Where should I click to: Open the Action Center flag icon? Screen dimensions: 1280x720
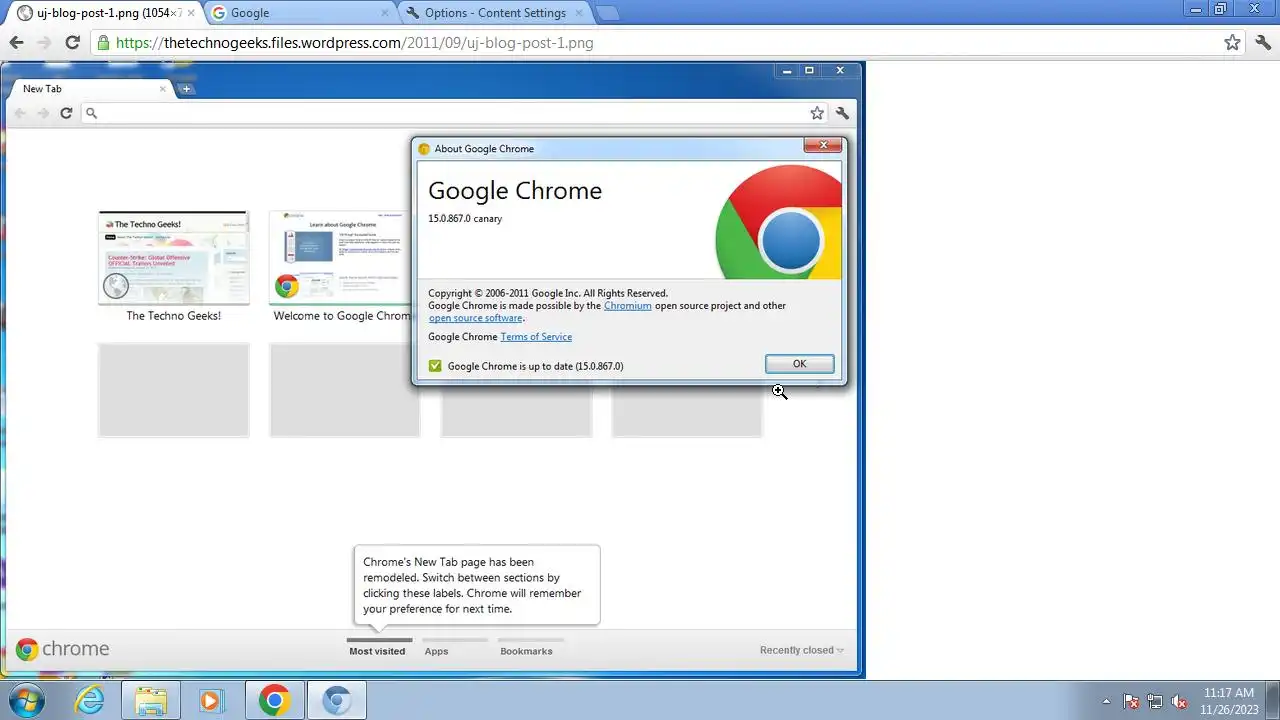coord(1131,701)
